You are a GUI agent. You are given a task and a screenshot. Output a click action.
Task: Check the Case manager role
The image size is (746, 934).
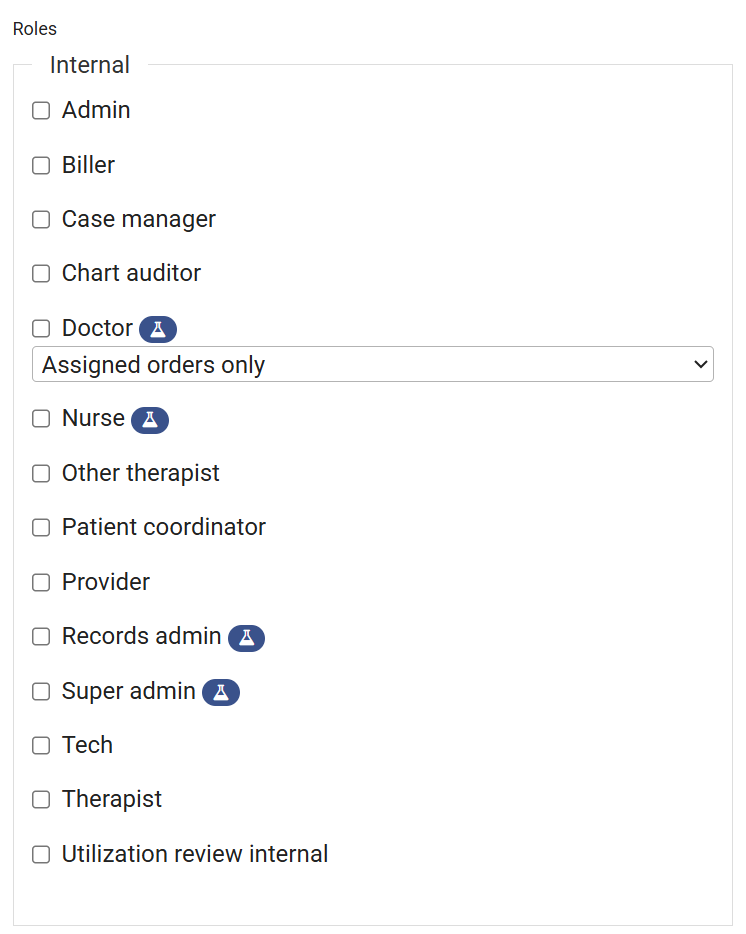[x=41, y=220]
